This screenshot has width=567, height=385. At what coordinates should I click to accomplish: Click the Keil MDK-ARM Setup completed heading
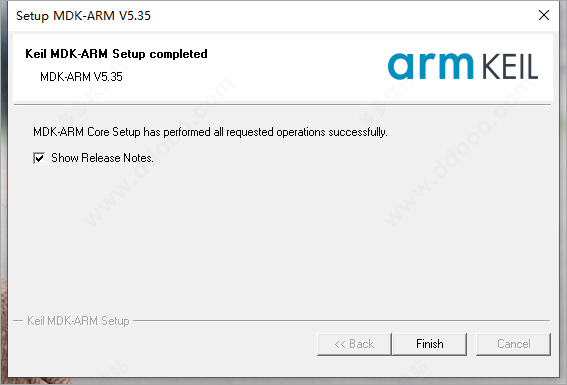tap(116, 54)
